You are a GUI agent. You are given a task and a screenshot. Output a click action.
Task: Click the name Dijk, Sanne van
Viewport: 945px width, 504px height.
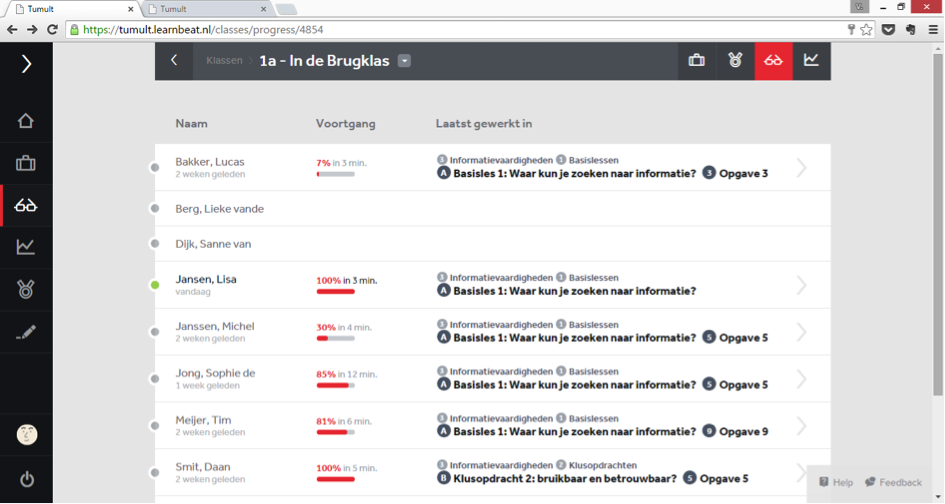[213, 244]
